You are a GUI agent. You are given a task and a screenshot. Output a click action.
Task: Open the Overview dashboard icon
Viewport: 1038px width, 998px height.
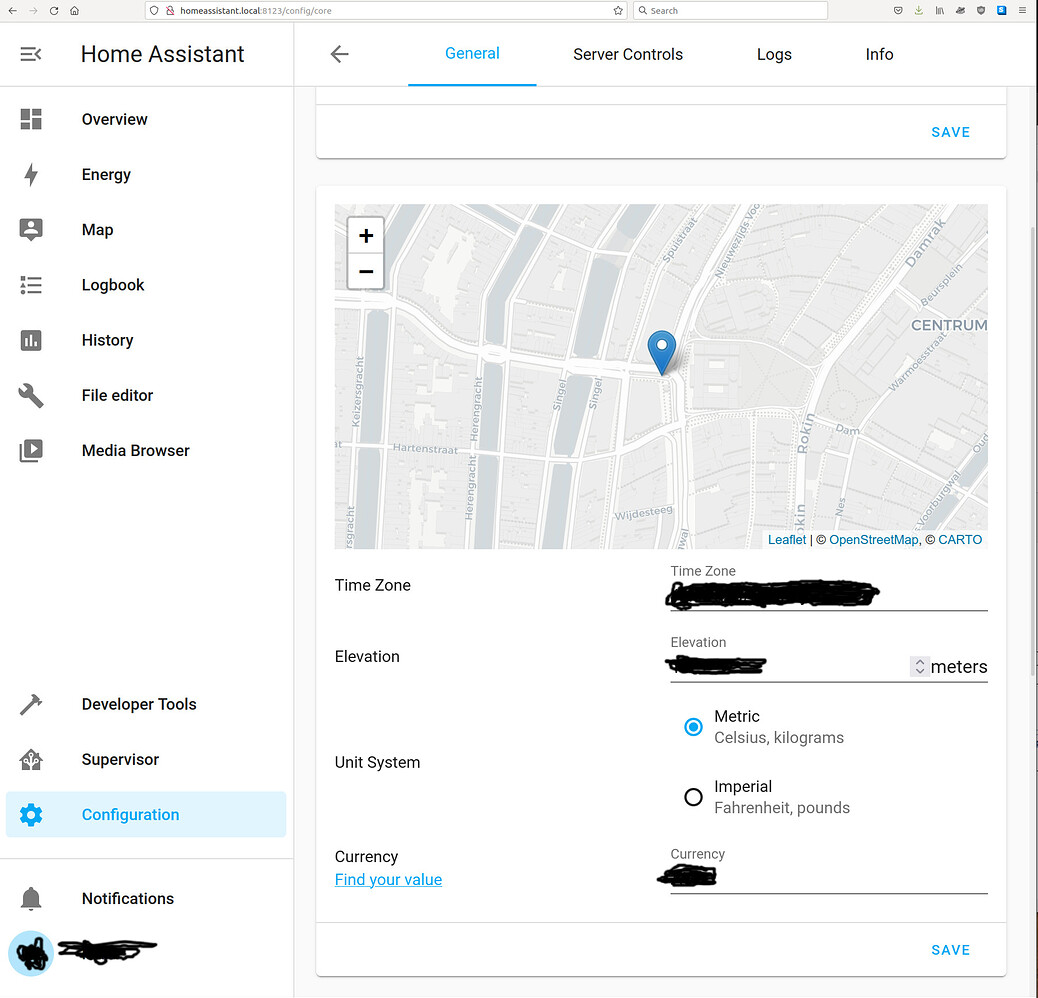pyautogui.click(x=31, y=119)
